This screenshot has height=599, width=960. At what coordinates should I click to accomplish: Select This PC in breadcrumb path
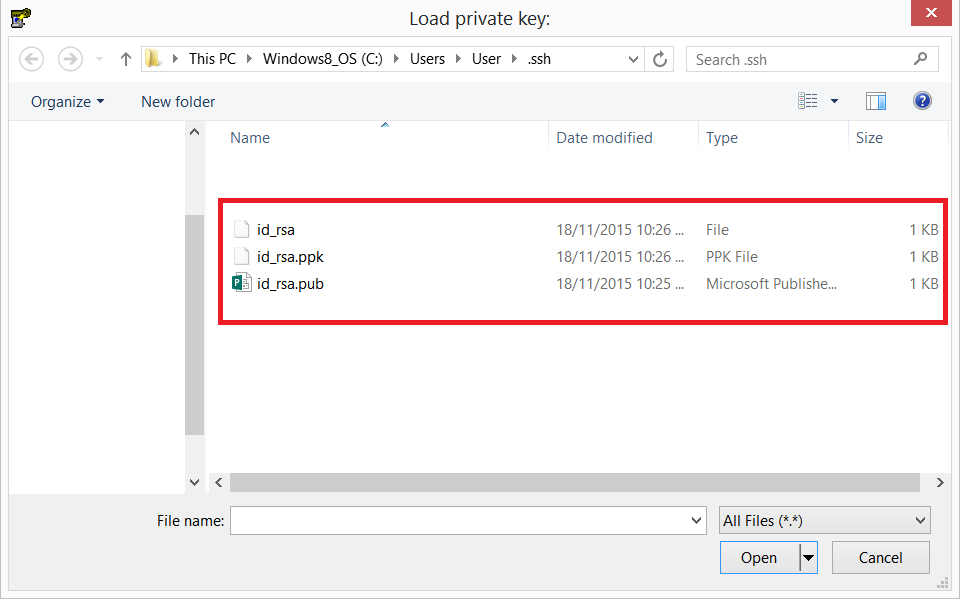click(x=212, y=59)
